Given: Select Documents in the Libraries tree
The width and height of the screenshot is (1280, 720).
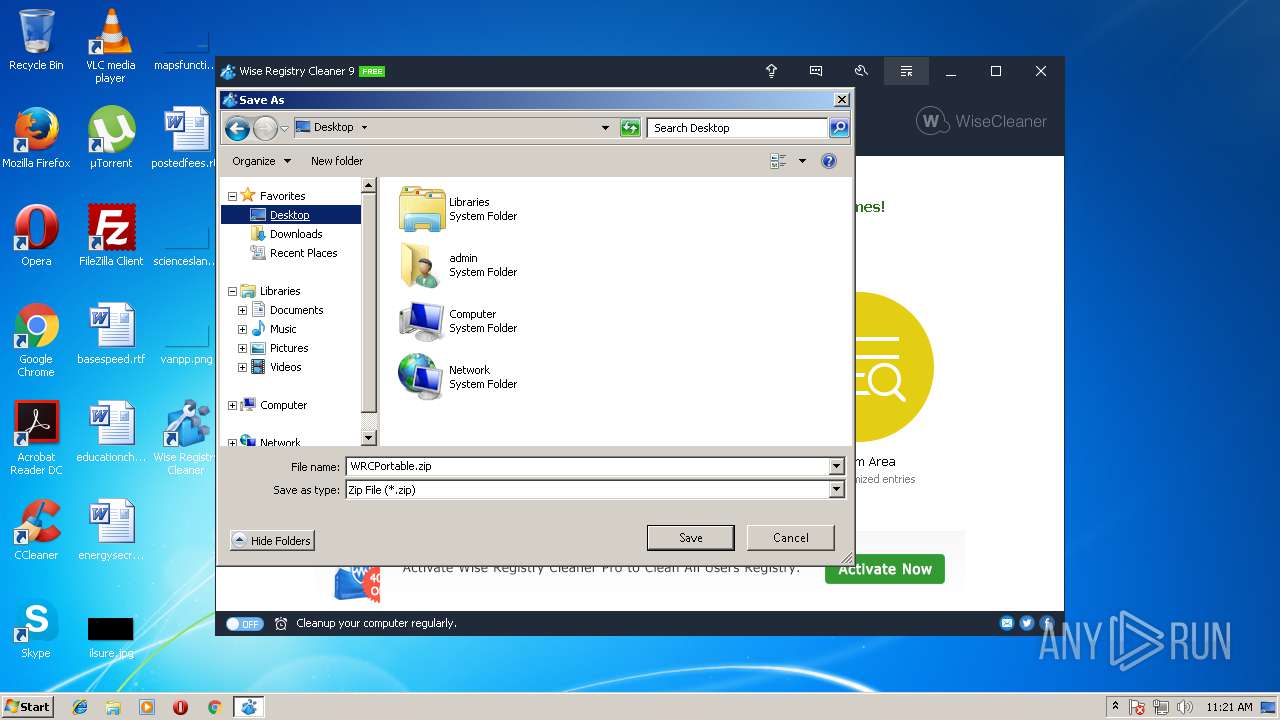Looking at the screenshot, I should click(296, 310).
